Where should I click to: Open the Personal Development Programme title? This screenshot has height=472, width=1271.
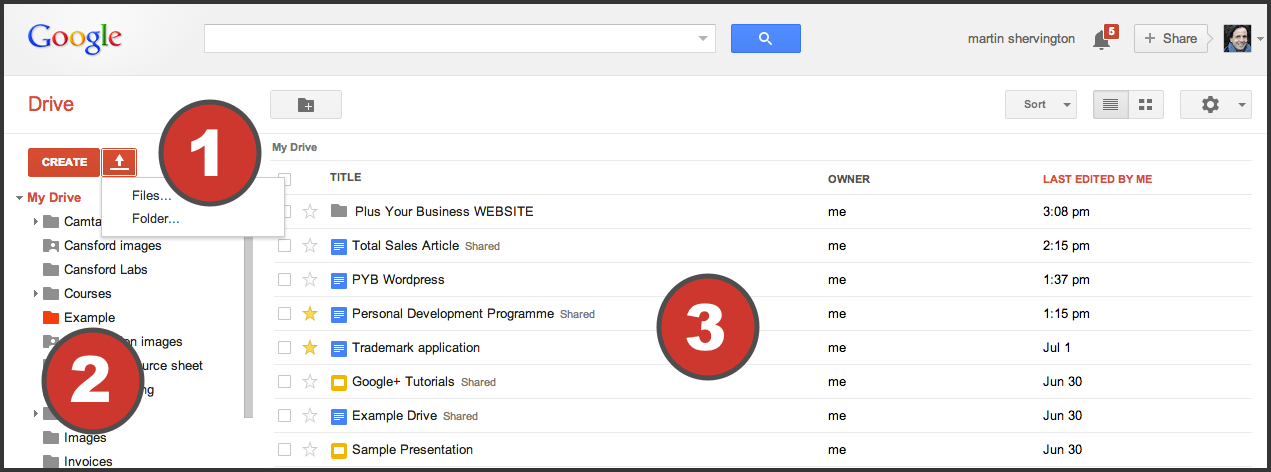coord(453,313)
